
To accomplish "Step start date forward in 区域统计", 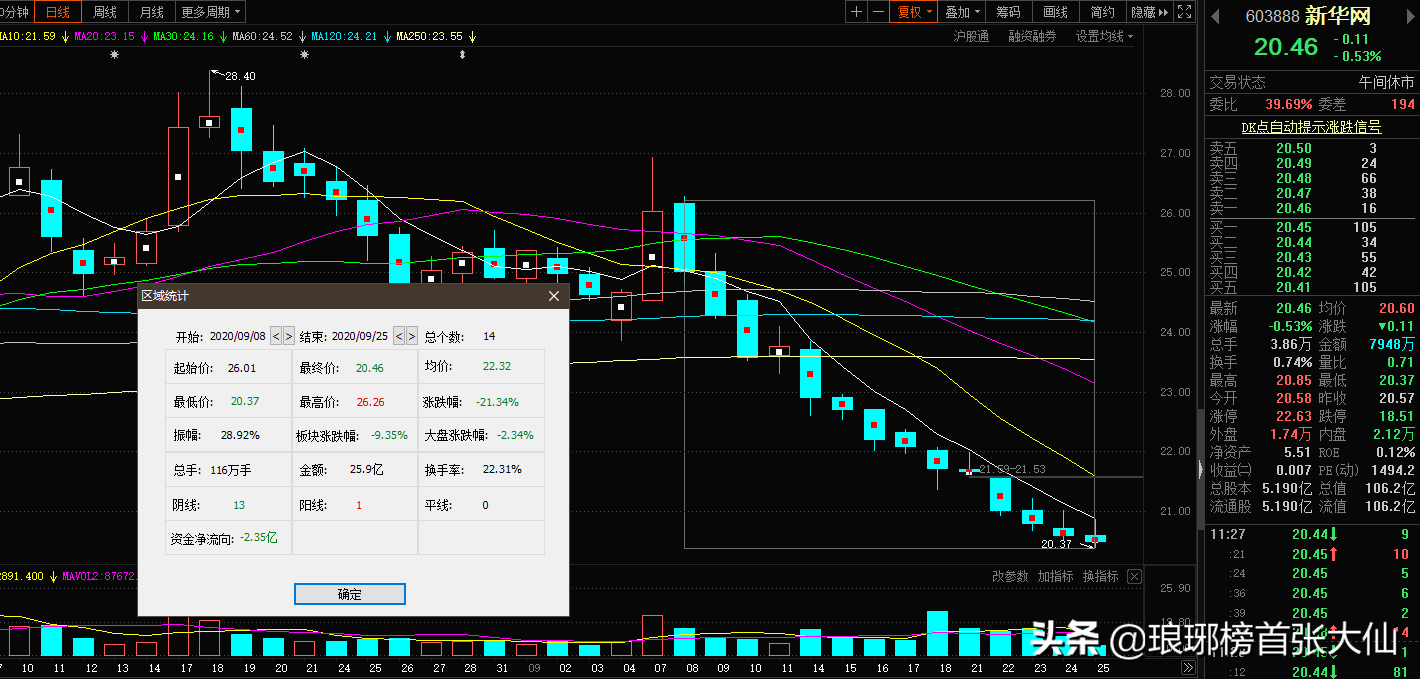I will pyautogui.click(x=289, y=336).
